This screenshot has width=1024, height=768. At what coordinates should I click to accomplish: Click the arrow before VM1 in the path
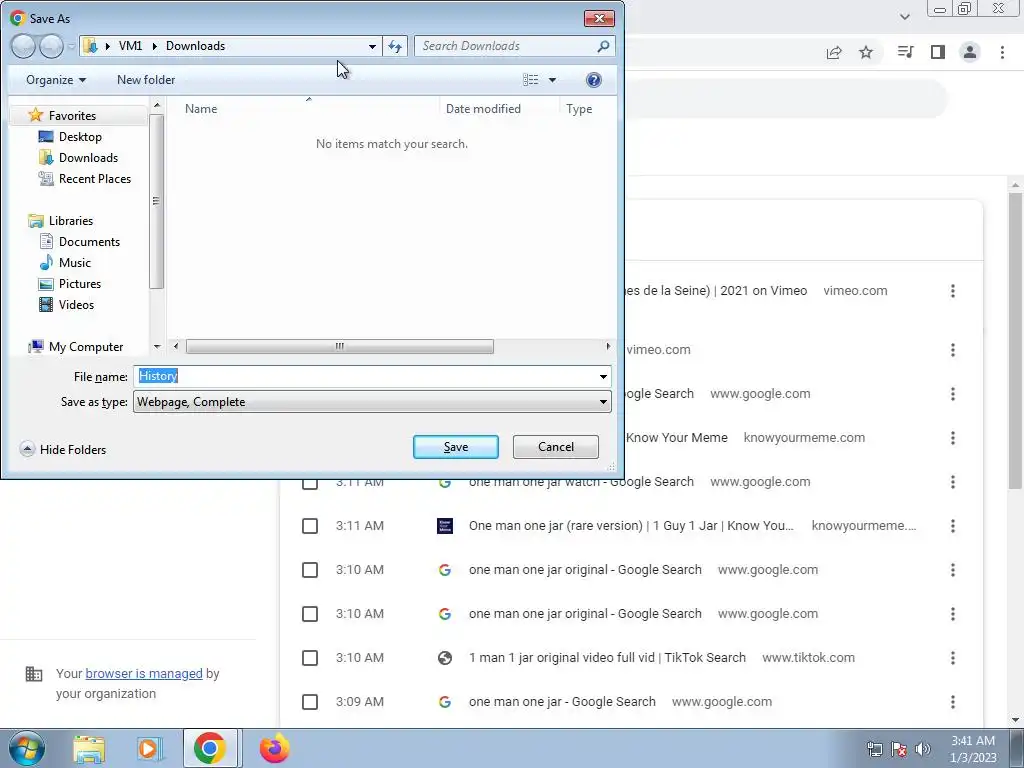[x=108, y=46]
